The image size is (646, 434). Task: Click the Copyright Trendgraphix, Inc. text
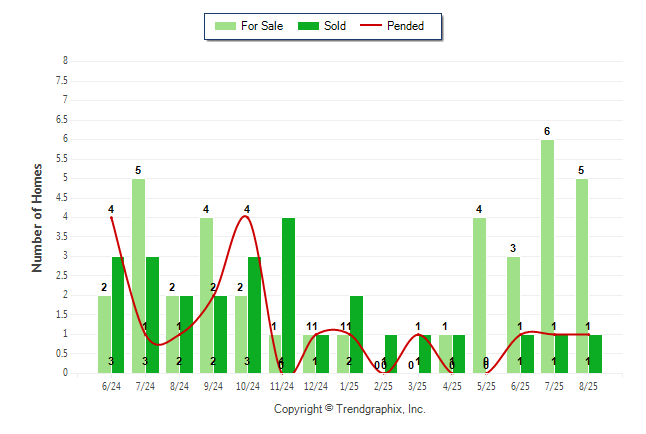pos(350,409)
